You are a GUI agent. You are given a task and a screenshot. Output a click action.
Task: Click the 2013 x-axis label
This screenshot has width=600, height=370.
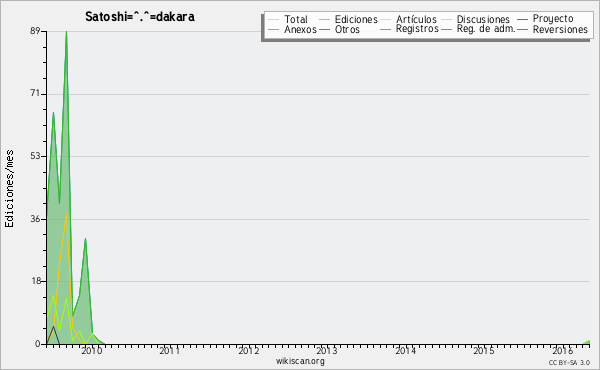click(327, 350)
